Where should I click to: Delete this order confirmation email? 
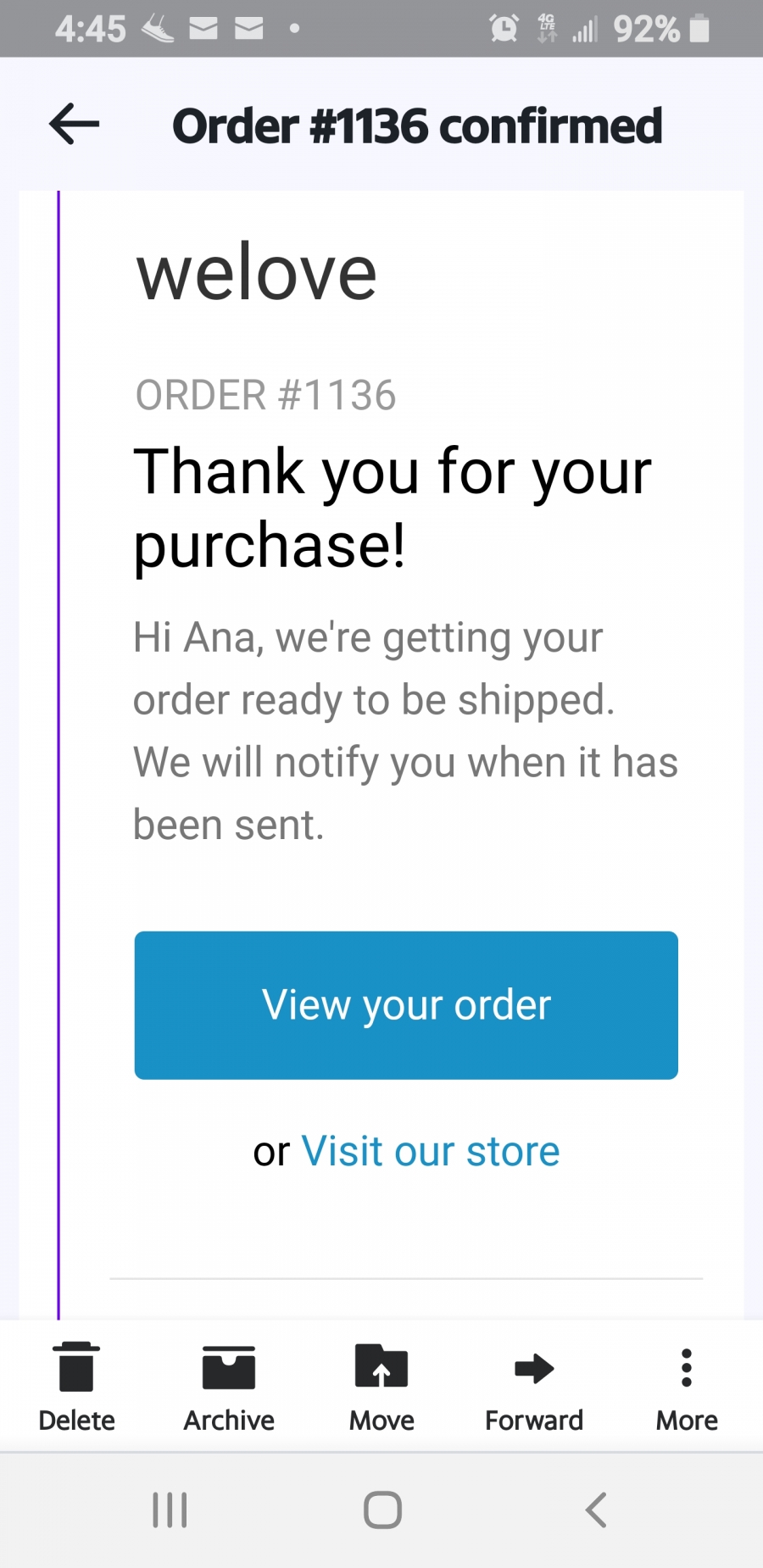[x=76, y=1386]
